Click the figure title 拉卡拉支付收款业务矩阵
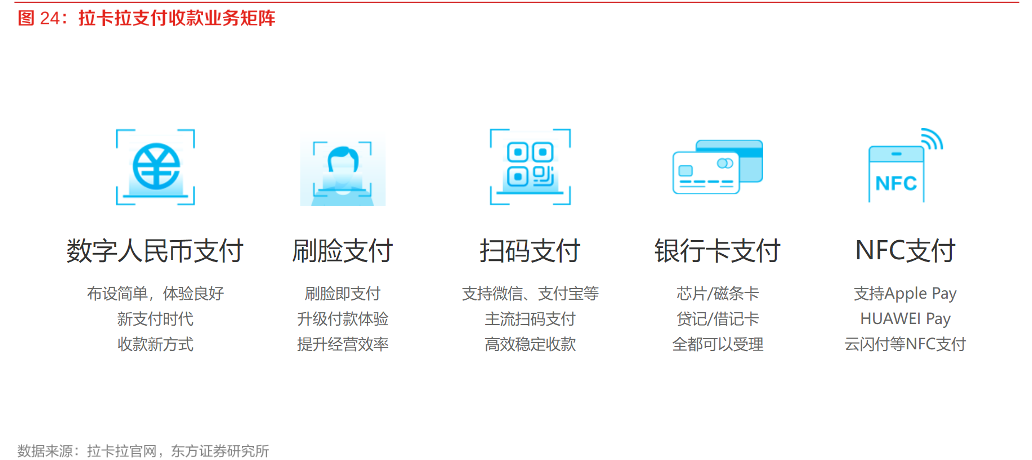This screenshot has height=460, width=1032. coord(178,18)
